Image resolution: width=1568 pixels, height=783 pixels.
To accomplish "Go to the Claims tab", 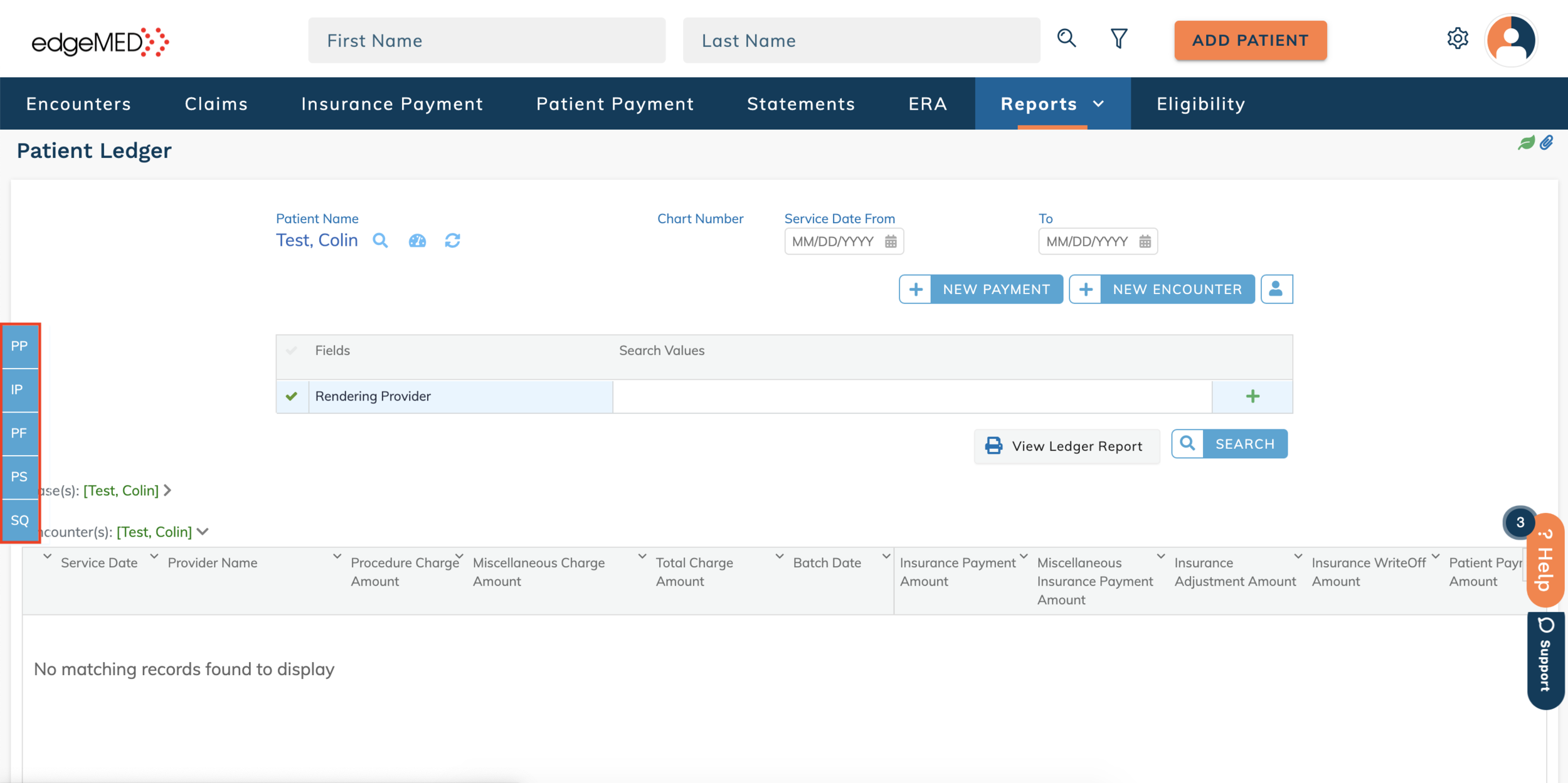I will (x=216, y=104).
